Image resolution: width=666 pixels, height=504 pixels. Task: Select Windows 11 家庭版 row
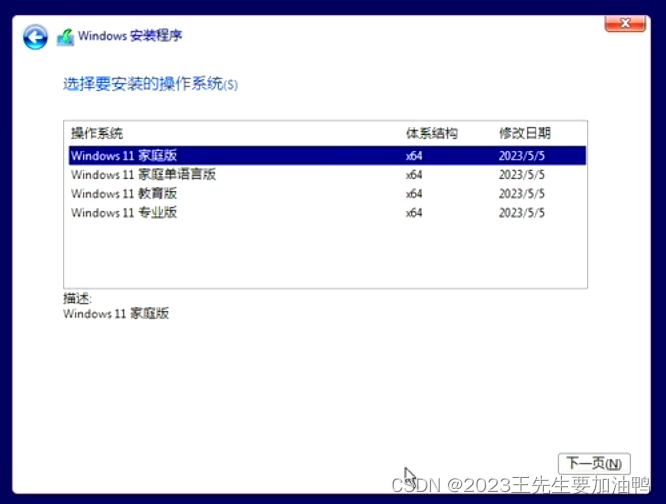(327, 155)
